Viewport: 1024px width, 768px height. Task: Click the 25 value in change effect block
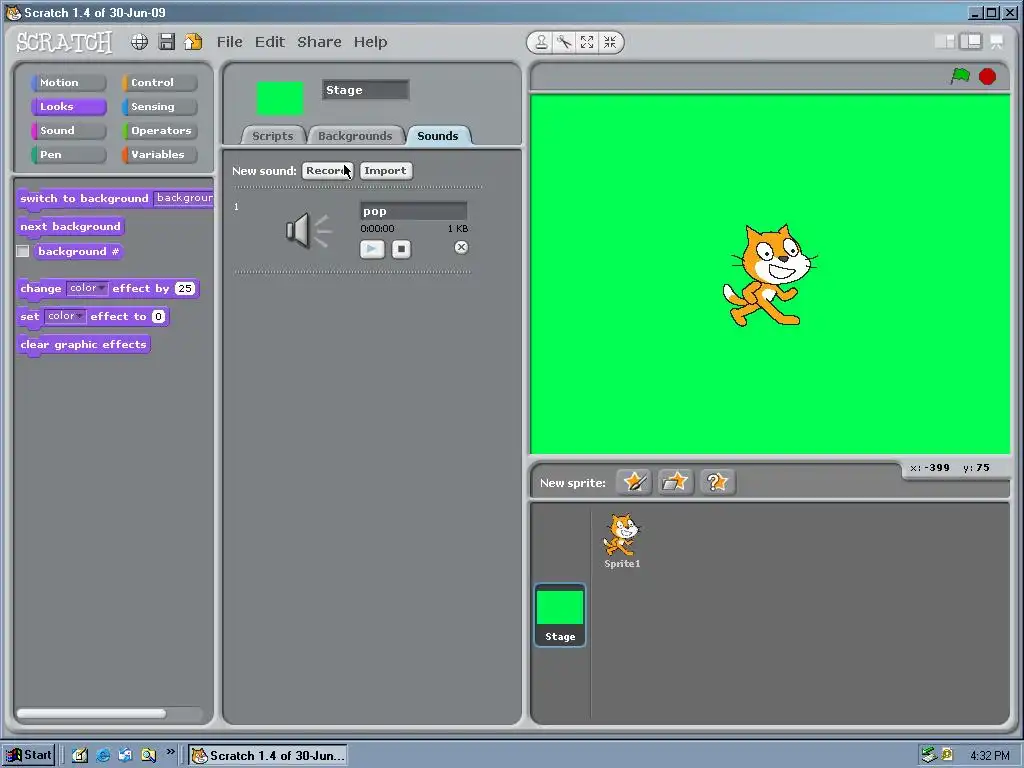click(x=185, y=289)
